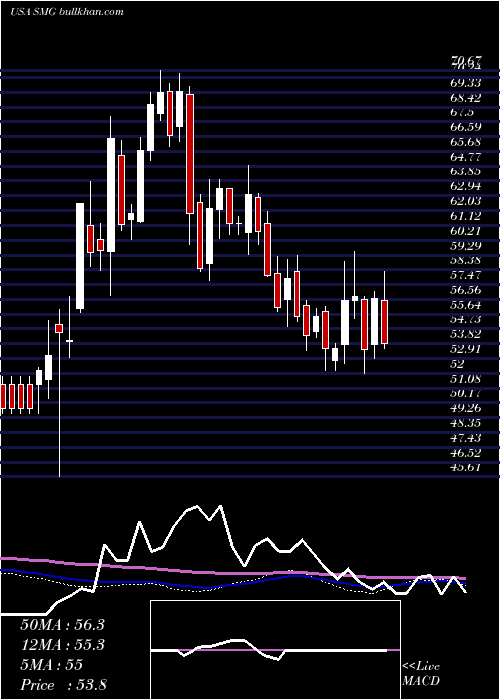The image size is (500, 700).
Task: Click the last red candle on the right
Action: click(x=384, y=322)
